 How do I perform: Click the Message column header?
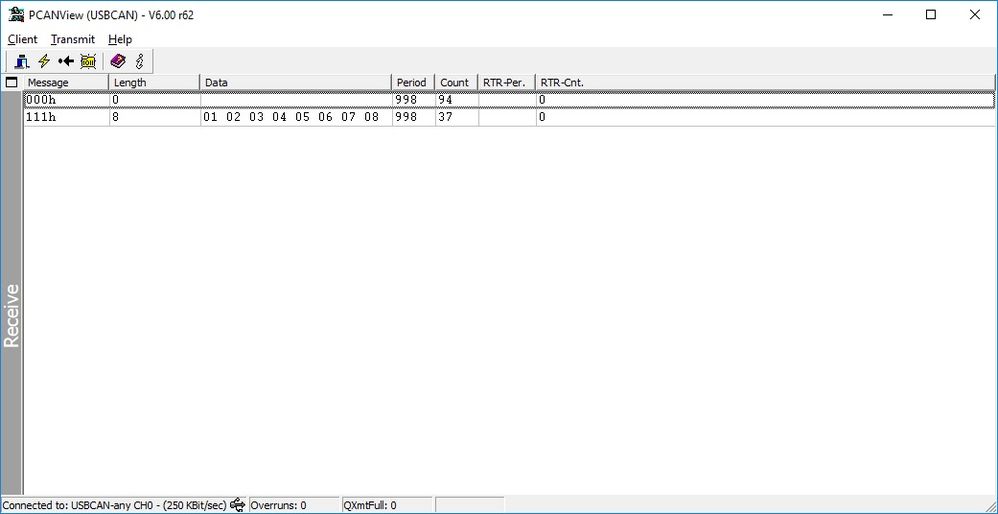coord(66,83)
